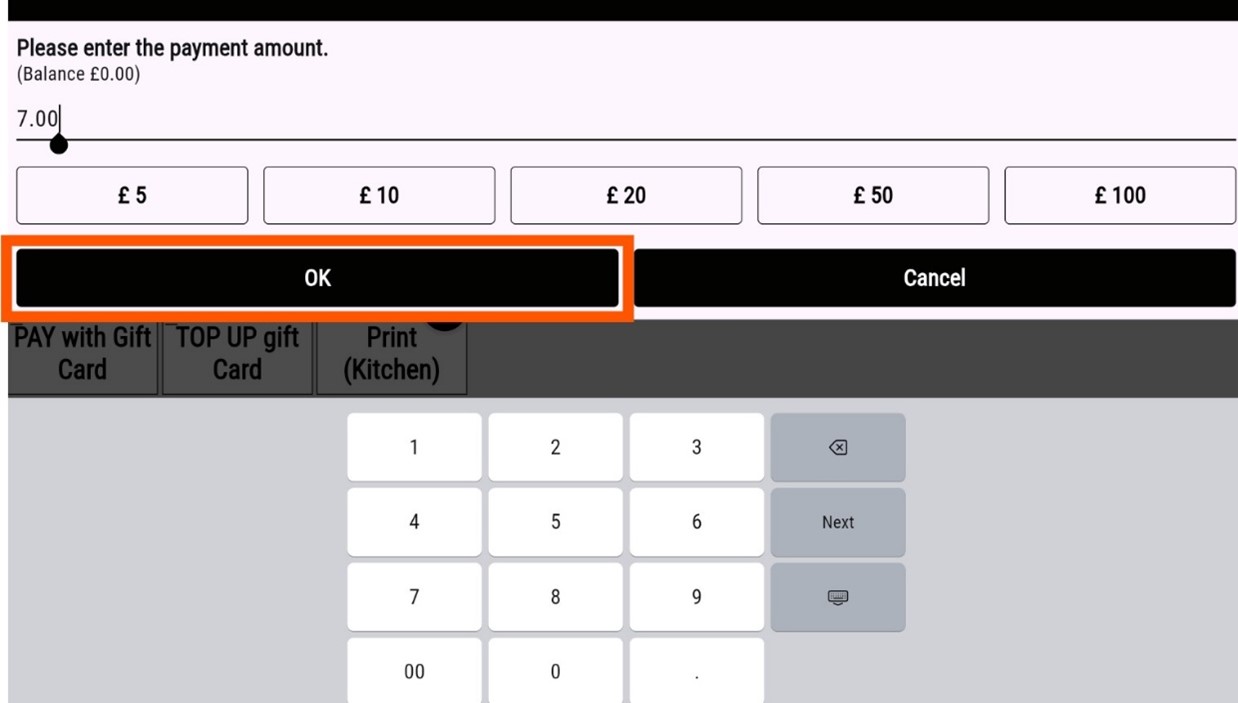Select the £ 5 quick amount
The image size is (1238, 703).
[x=132, y=195]
